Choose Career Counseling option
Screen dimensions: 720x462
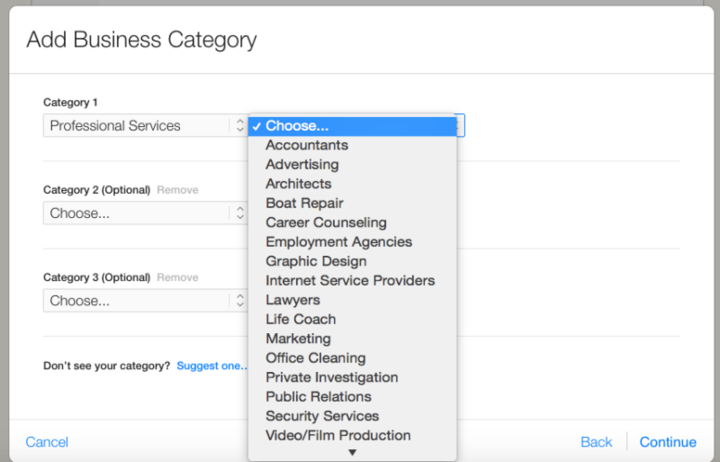coord(326,222)
